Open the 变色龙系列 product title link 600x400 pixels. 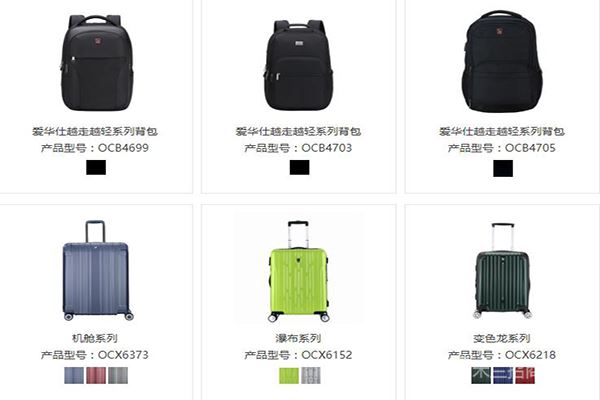pyautogui.click(x=502, y=338)
